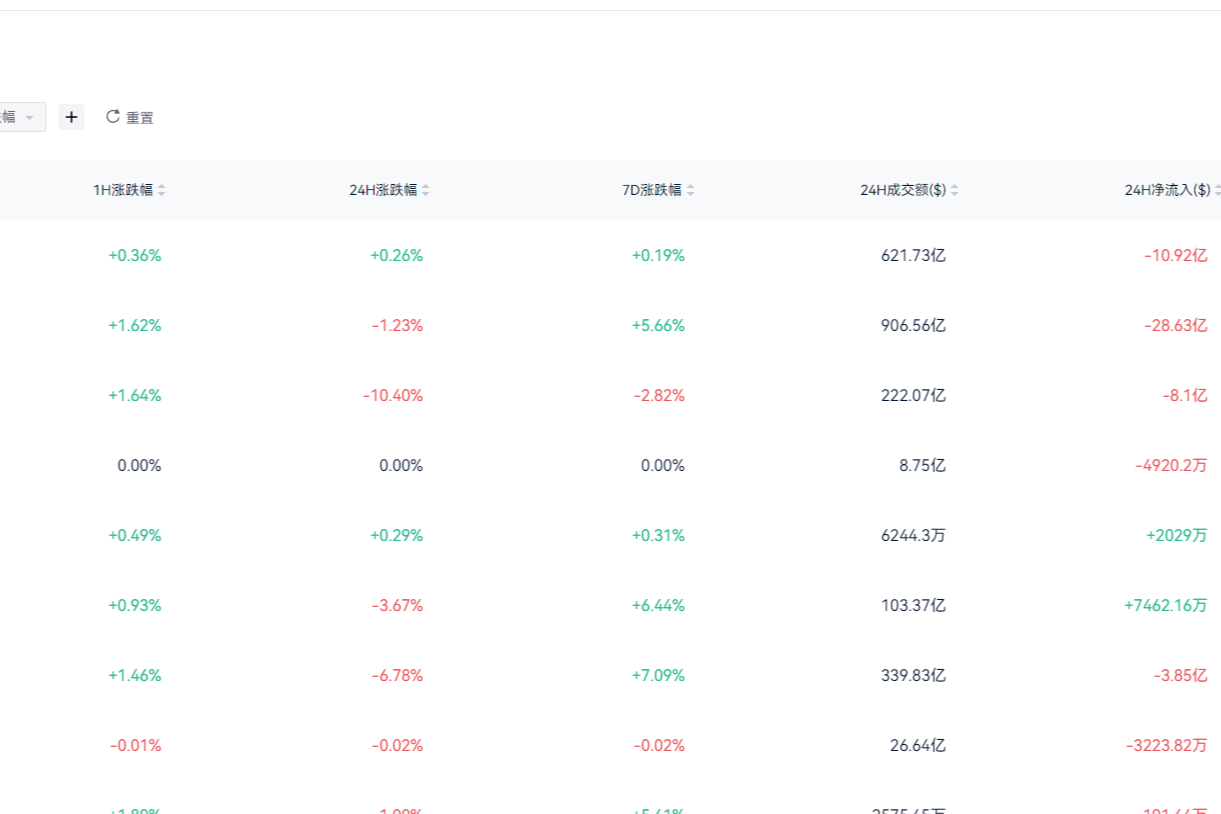Click the plus icon to add filter
This screenshot has width=1221, height=814.
click(71, 117)
